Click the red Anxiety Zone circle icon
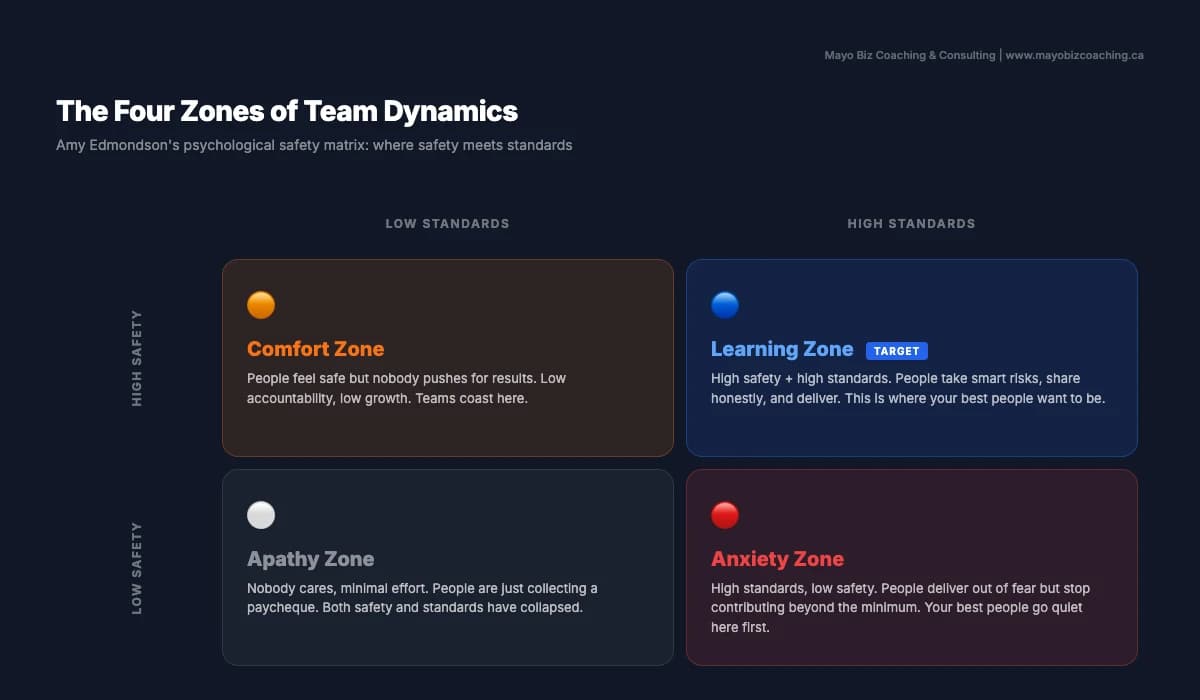 pos(725,515)
